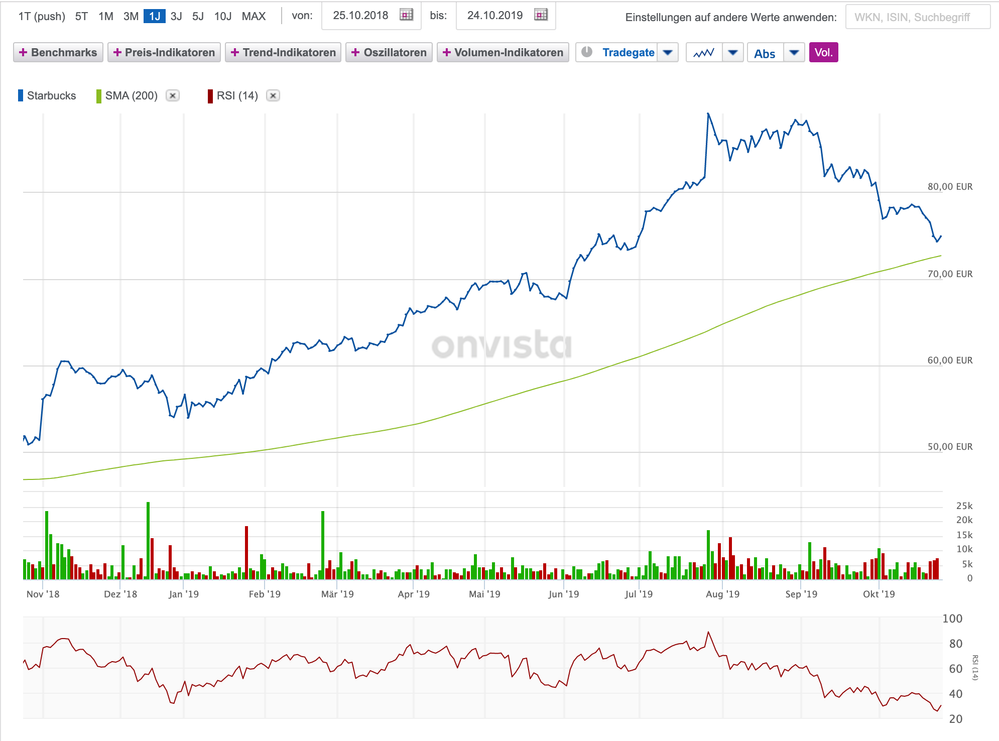Open the Oszillatoren indicators menu

click(388, 53)
